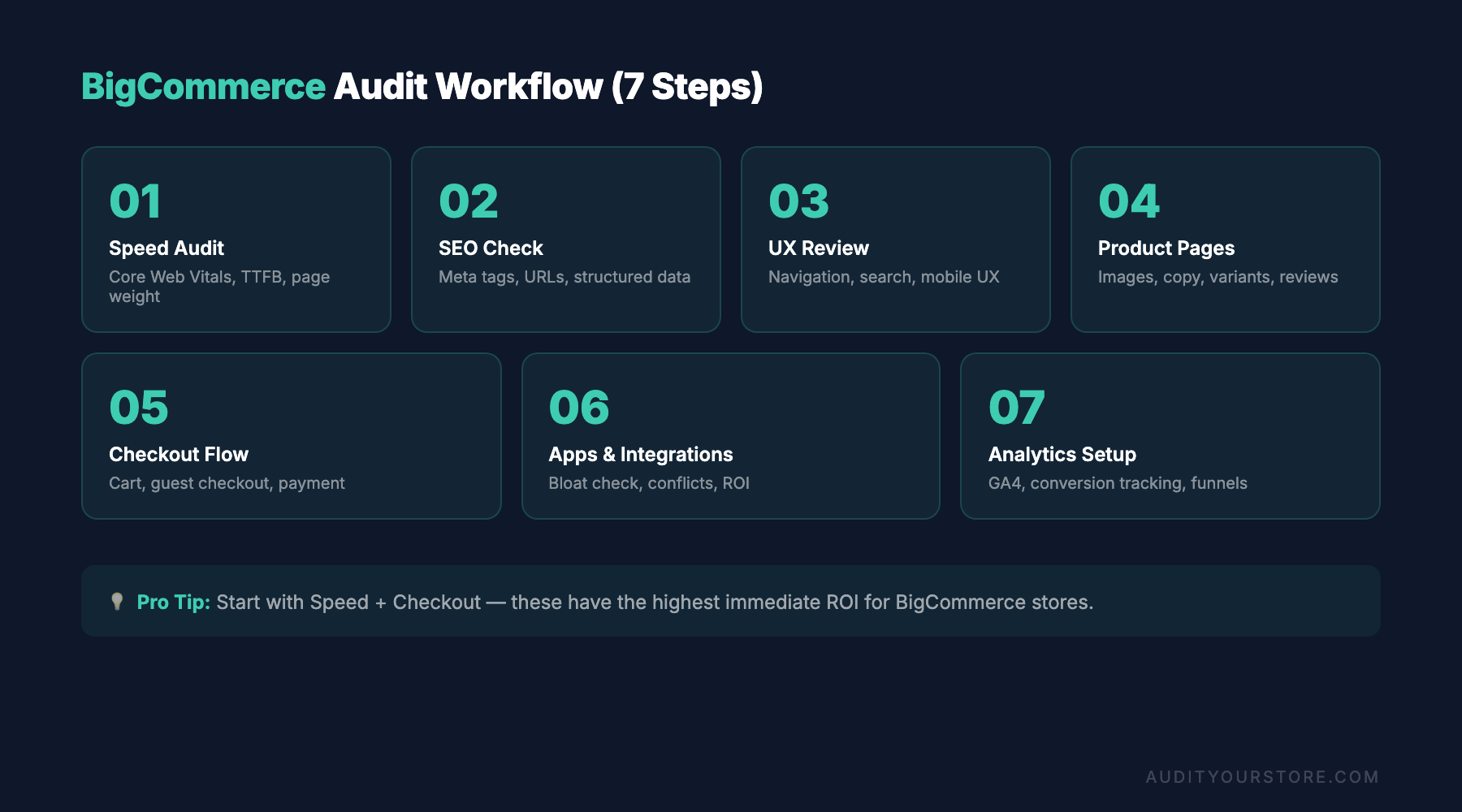Click the Core Web Vitals description text
The width and height of the screenshot is (1462, 812).
coord(219,287)
